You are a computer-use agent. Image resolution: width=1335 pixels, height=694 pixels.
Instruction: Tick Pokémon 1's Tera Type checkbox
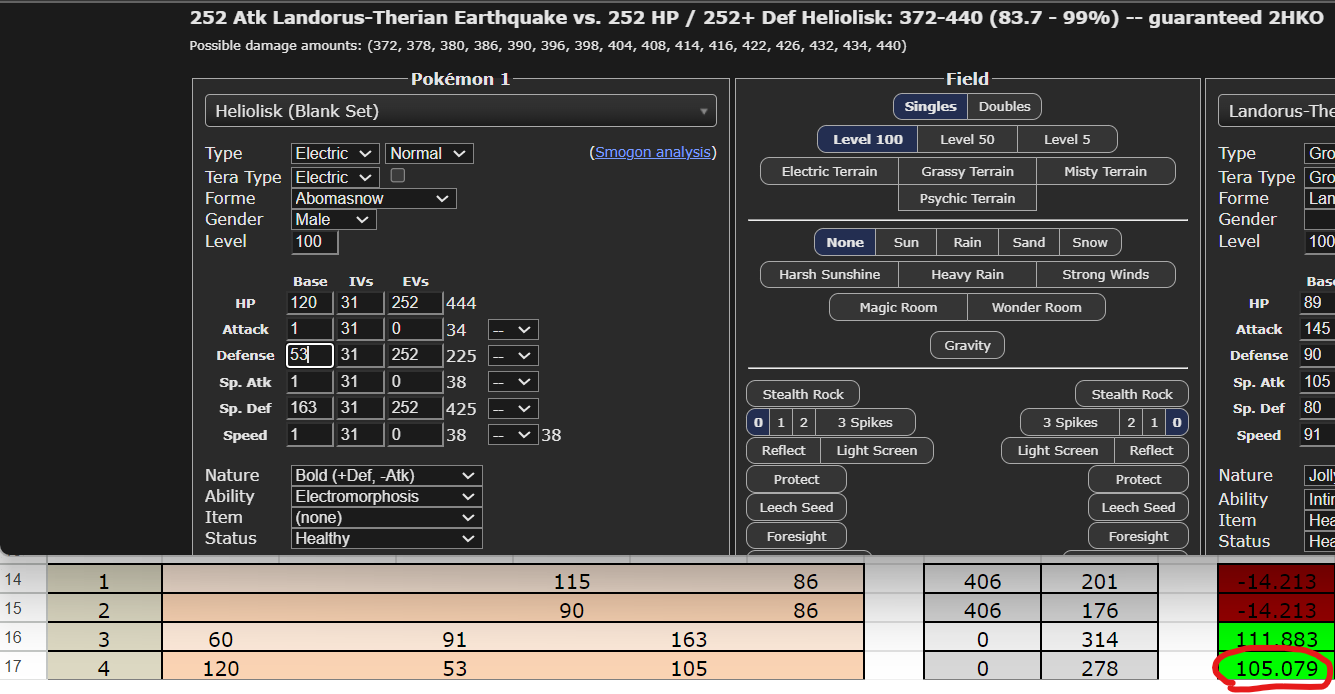(397, 176)
